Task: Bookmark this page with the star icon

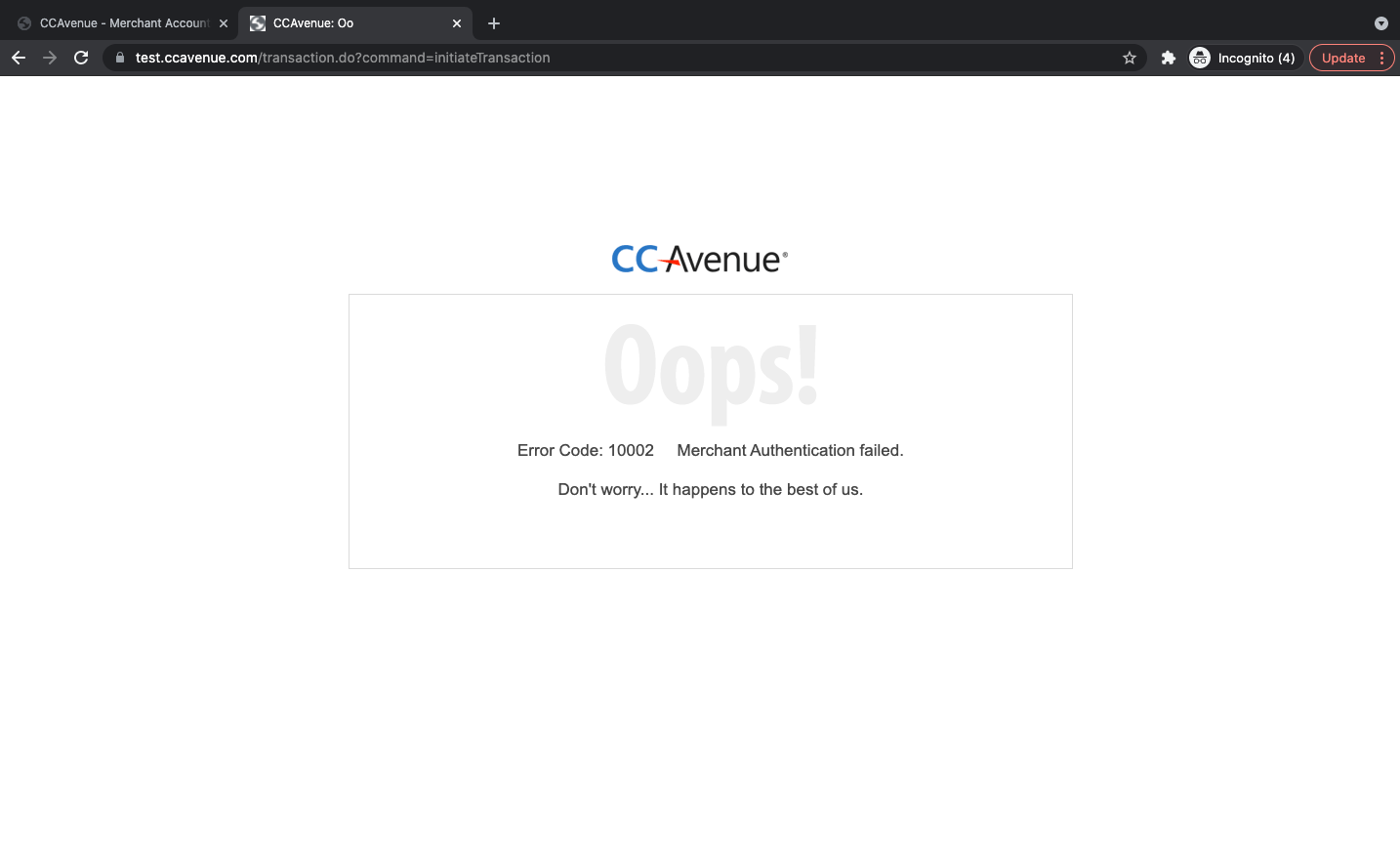Action: tap(1130, 58)
